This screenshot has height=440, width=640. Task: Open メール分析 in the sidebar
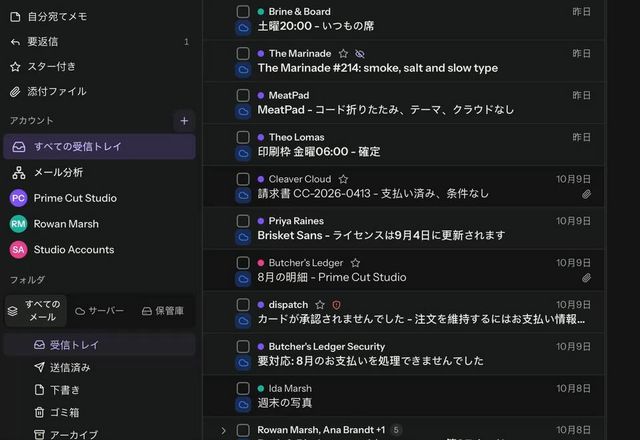coord(99,173)
